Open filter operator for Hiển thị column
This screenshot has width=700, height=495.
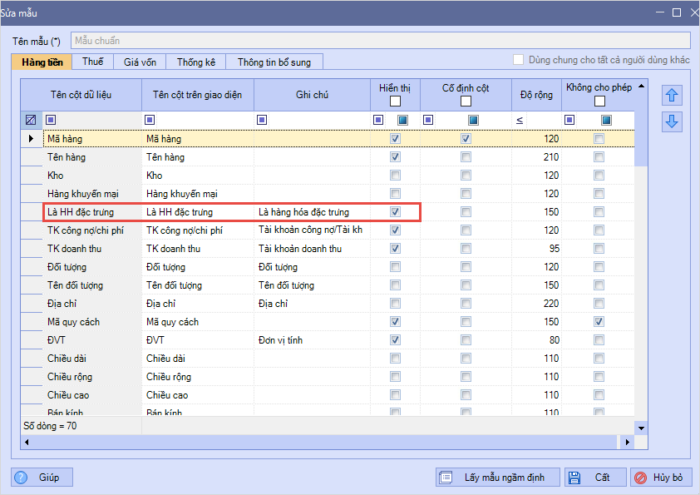click(x=378, y=120)
